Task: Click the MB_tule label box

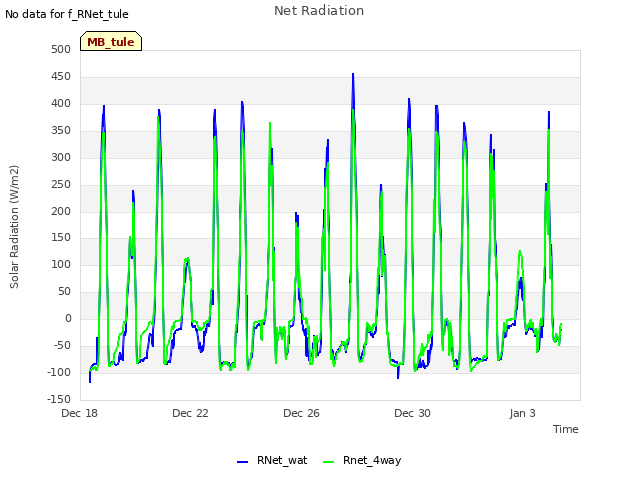Action: click(111, 41)
